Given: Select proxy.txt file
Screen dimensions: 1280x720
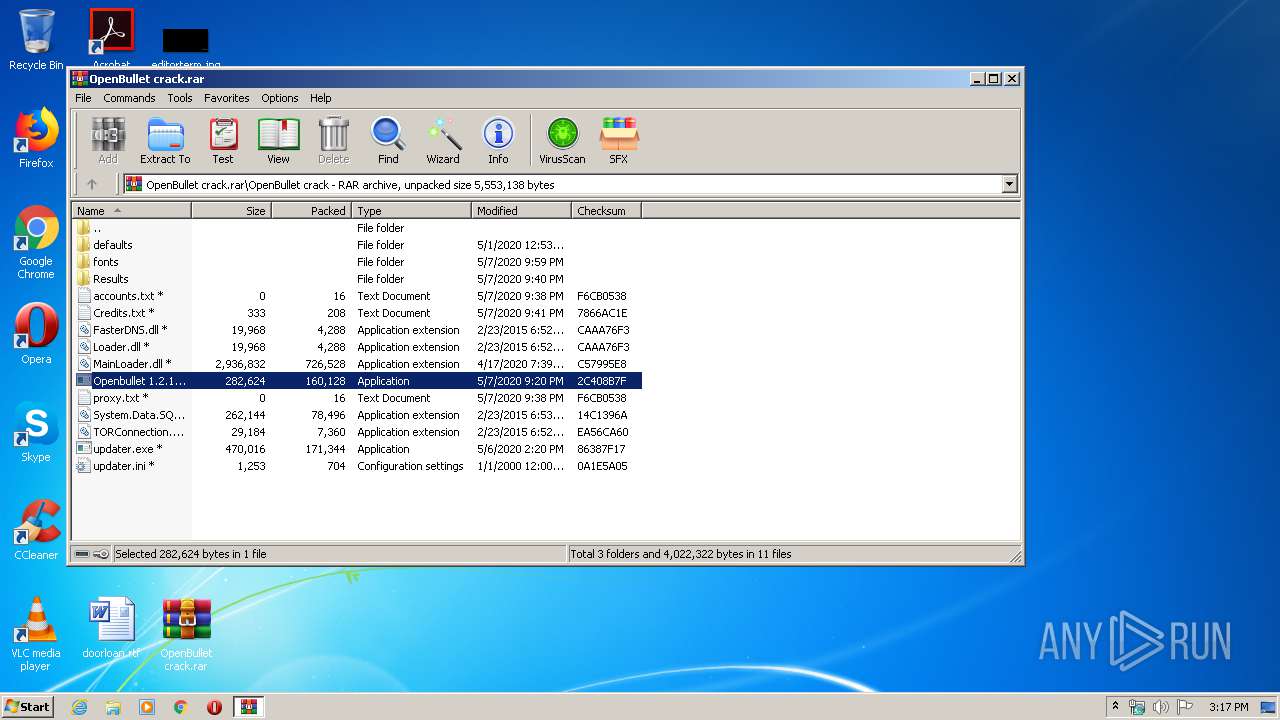Looking at the screenshot, I should pos(357,398).
